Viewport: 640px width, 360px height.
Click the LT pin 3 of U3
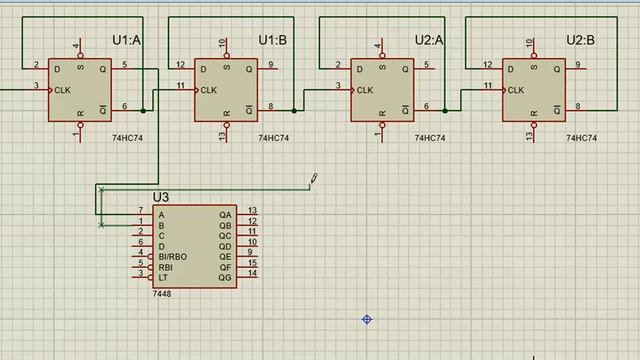click(x=142, y=278)
